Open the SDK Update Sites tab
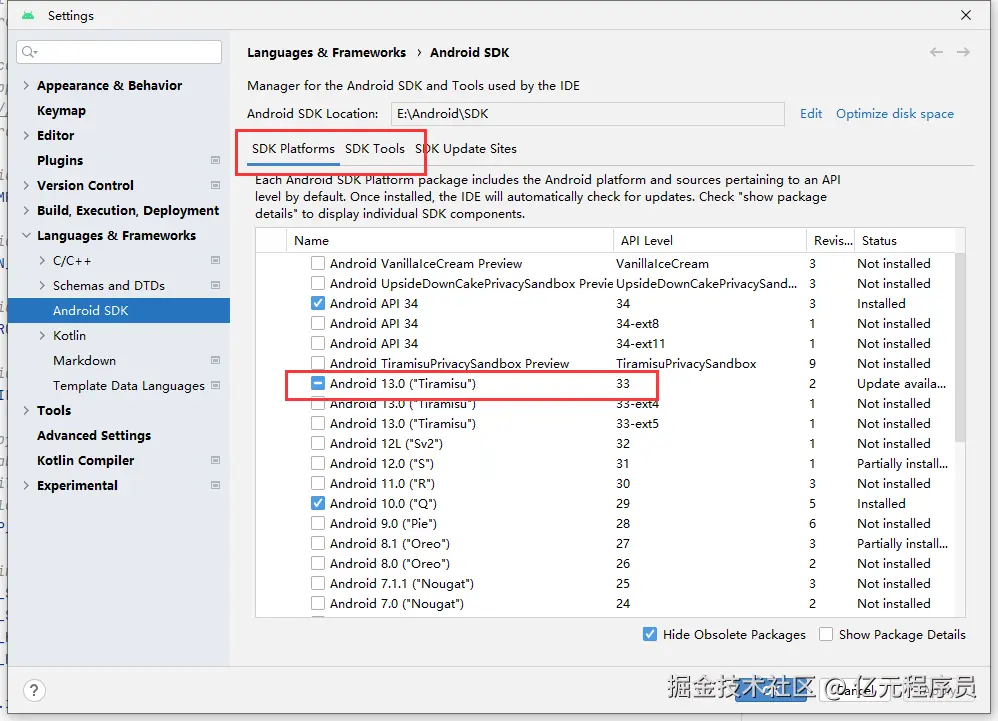The height and width of the screenshot is (721, 998). click(466, 149)
